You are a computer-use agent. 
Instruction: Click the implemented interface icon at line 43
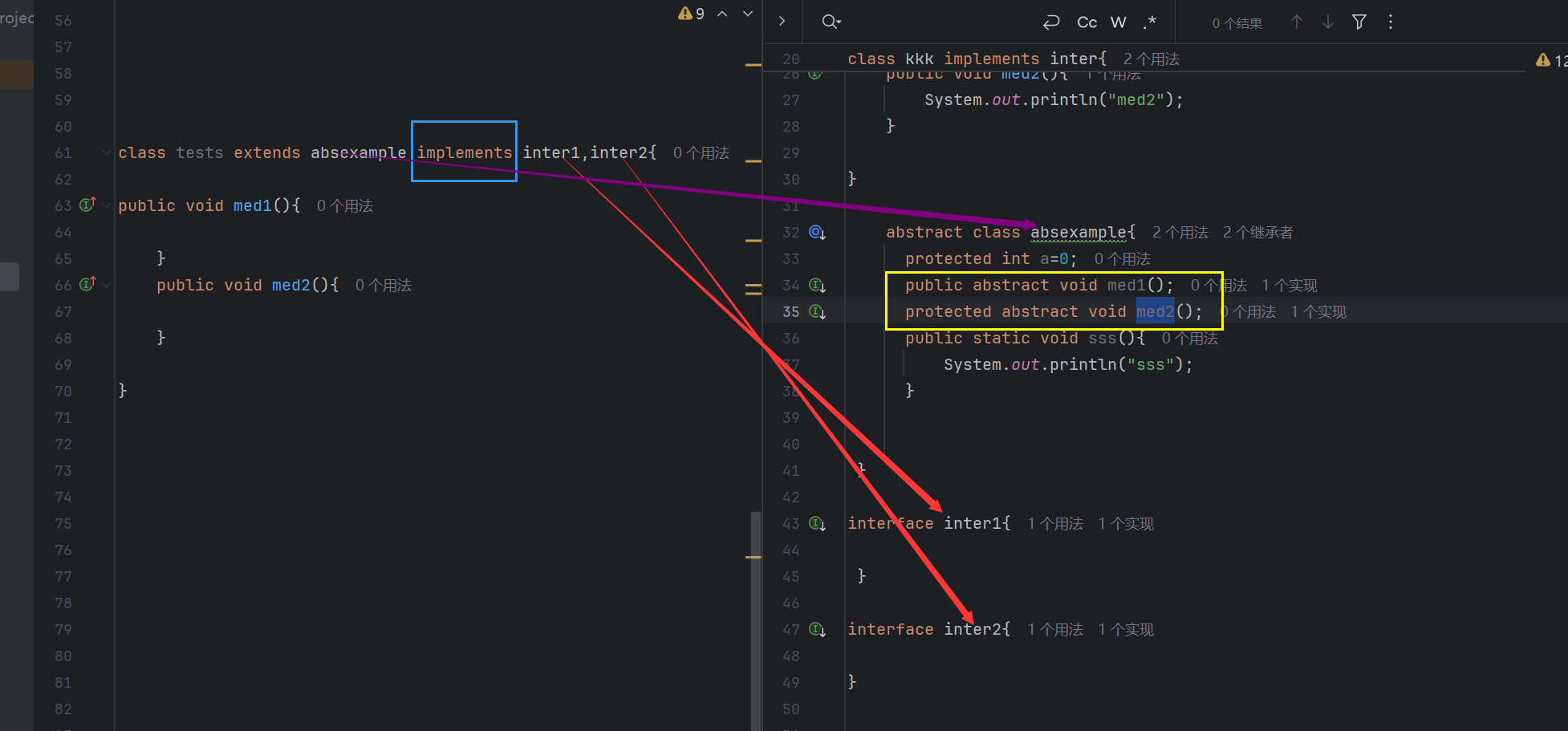pyautogui.click(x=817, y=523)
